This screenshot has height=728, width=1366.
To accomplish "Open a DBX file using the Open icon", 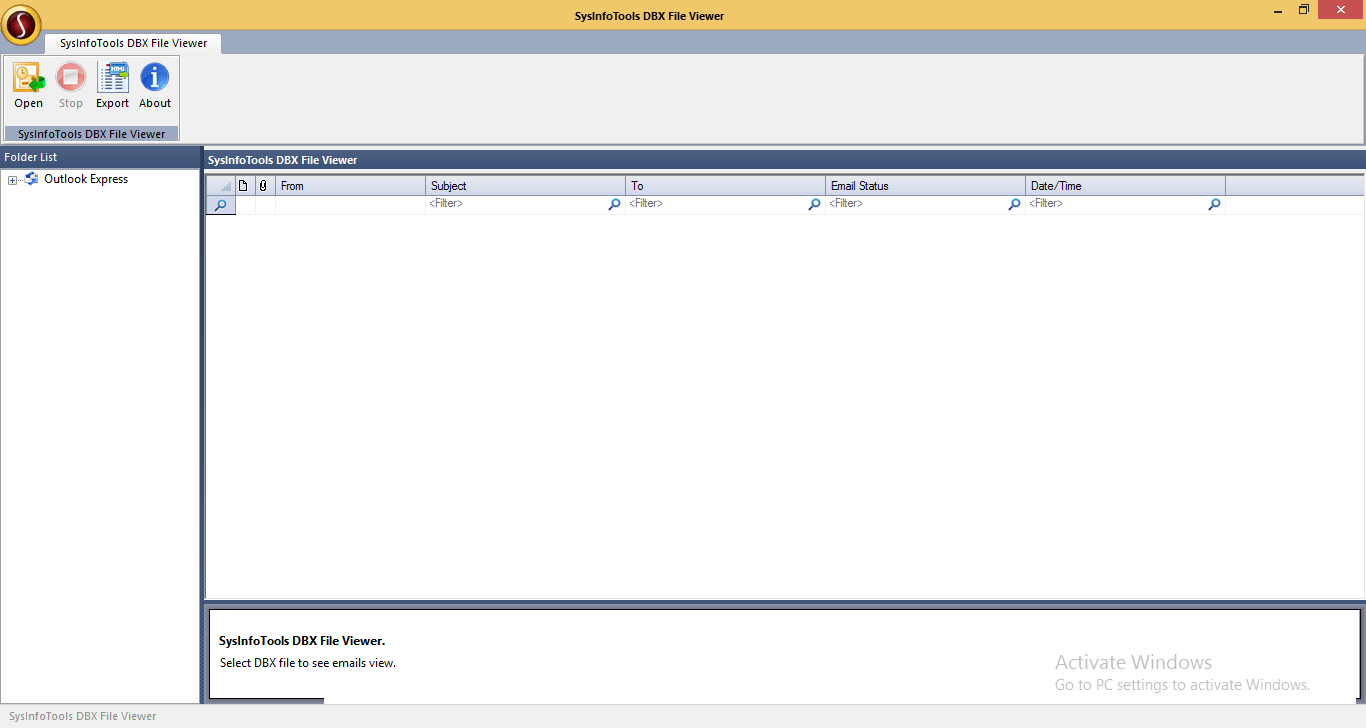I will [28, 85].
